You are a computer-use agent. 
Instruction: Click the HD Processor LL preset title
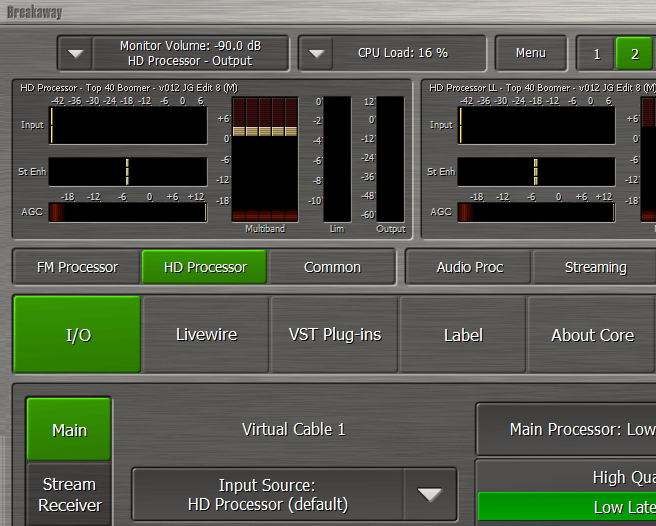pyautogui.click(x=542, y=88)
